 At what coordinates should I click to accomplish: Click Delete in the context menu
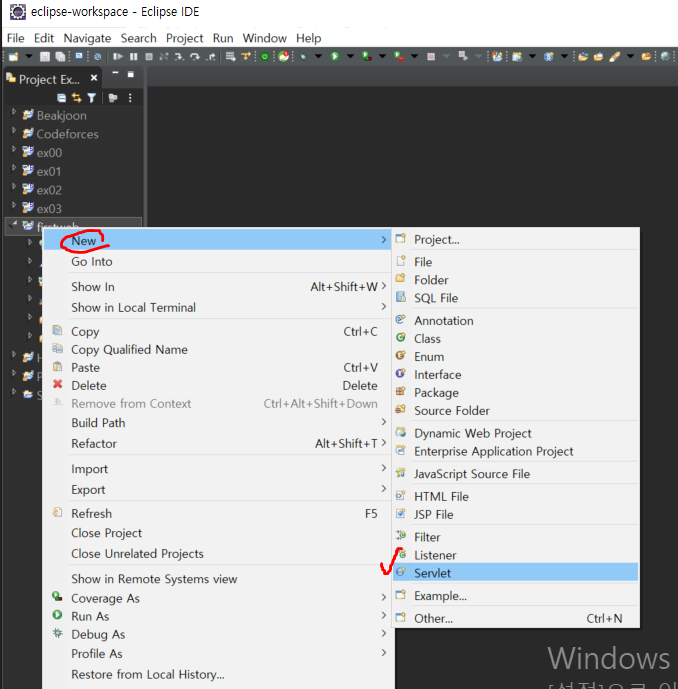(x=217, y=385)
